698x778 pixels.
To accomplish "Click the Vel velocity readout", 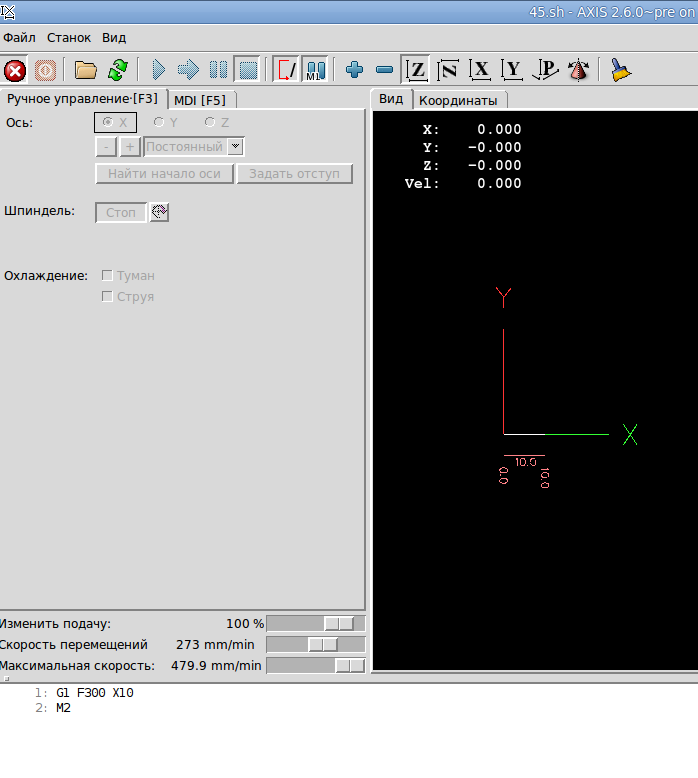I will (499, 184).
